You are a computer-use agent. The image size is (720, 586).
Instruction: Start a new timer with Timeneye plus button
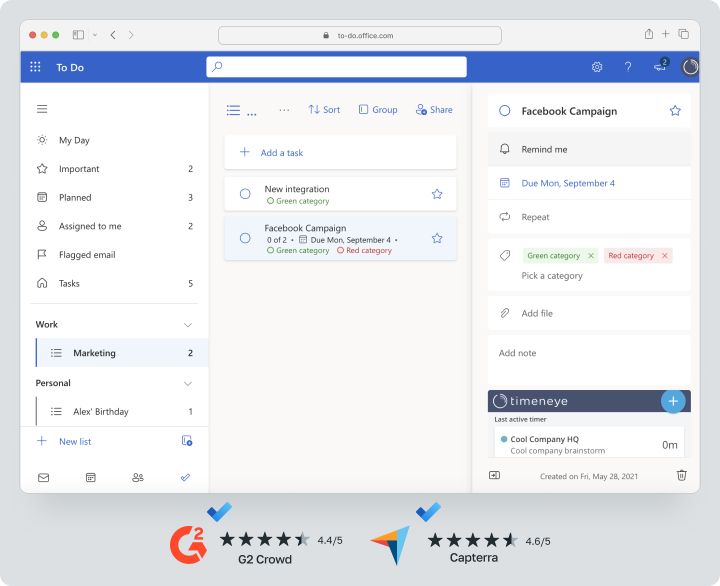coord(673,401)
